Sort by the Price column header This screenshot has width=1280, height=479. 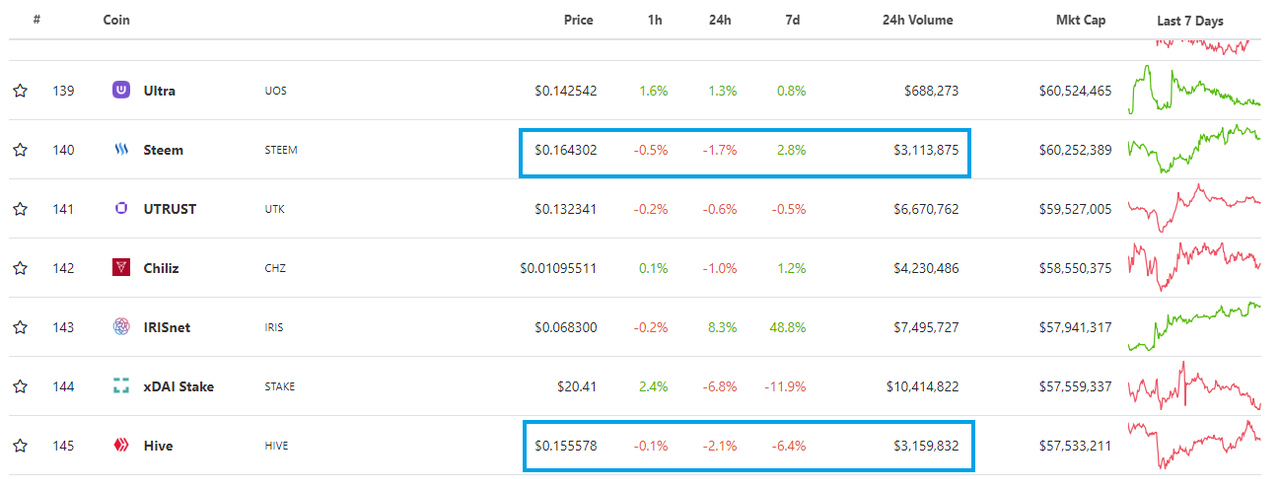tap(578, 20)
